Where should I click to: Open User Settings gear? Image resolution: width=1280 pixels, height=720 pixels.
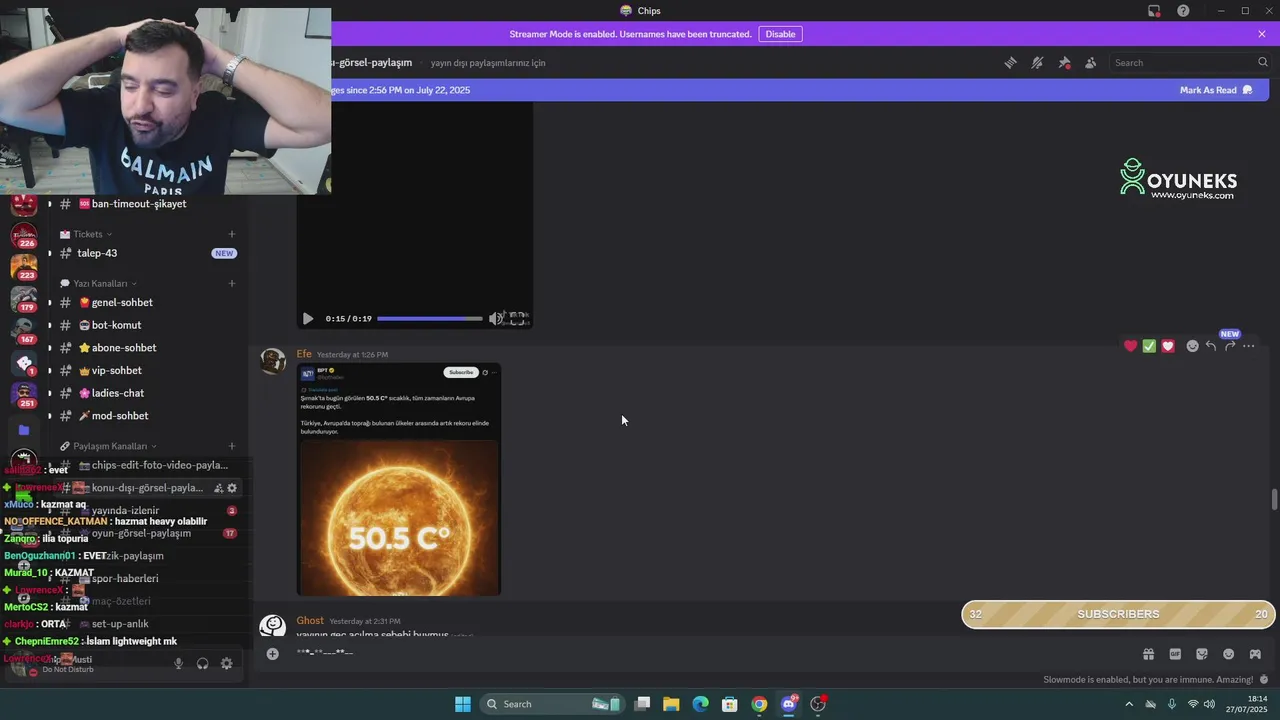(x=227, y=663)
